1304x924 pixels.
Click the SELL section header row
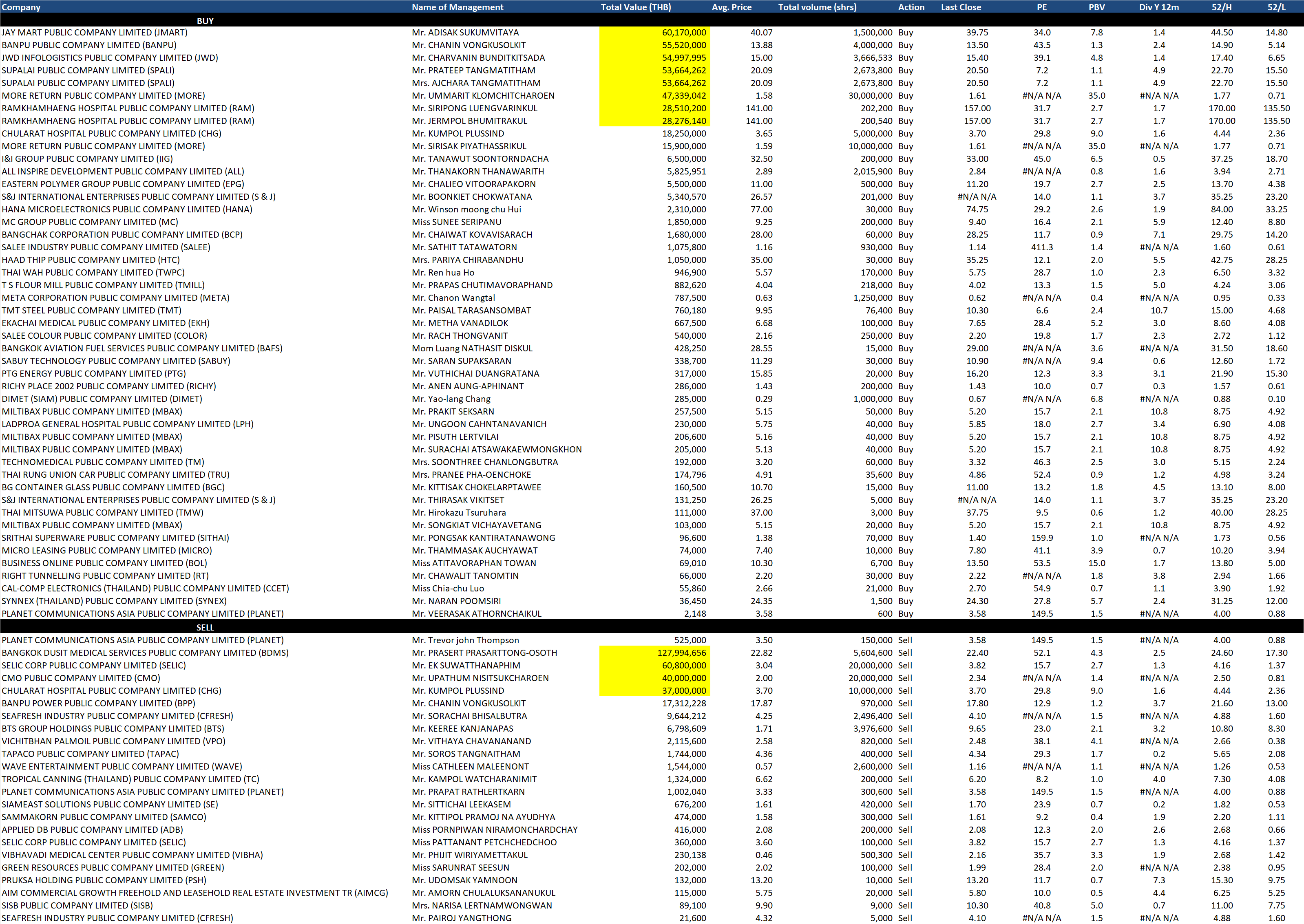point(205,627)
